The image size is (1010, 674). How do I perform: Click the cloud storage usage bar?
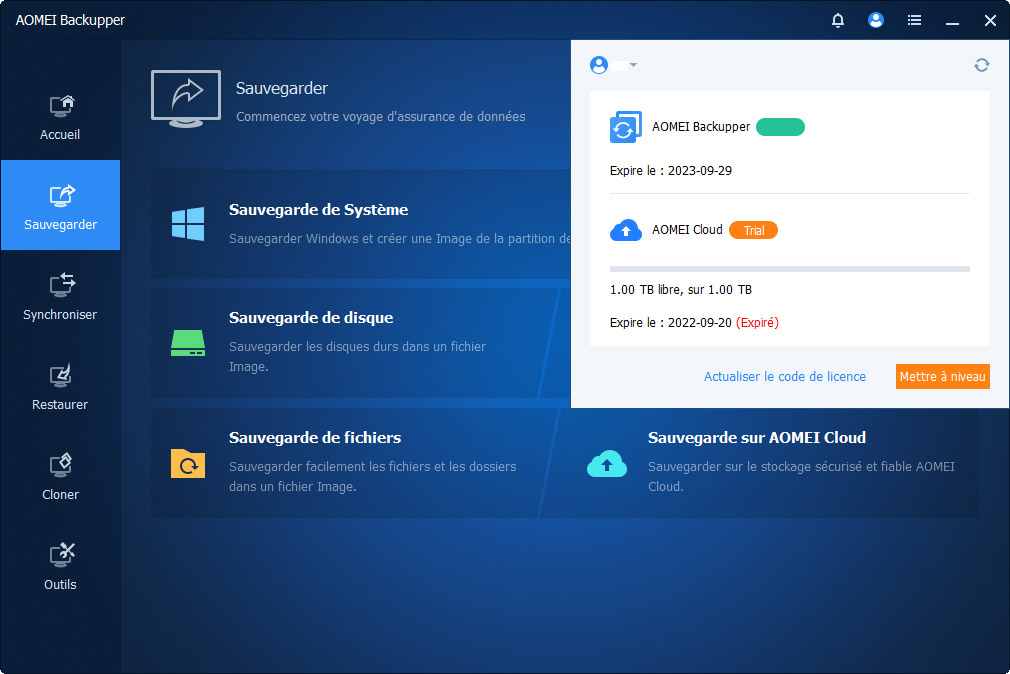tap(790, 269)
